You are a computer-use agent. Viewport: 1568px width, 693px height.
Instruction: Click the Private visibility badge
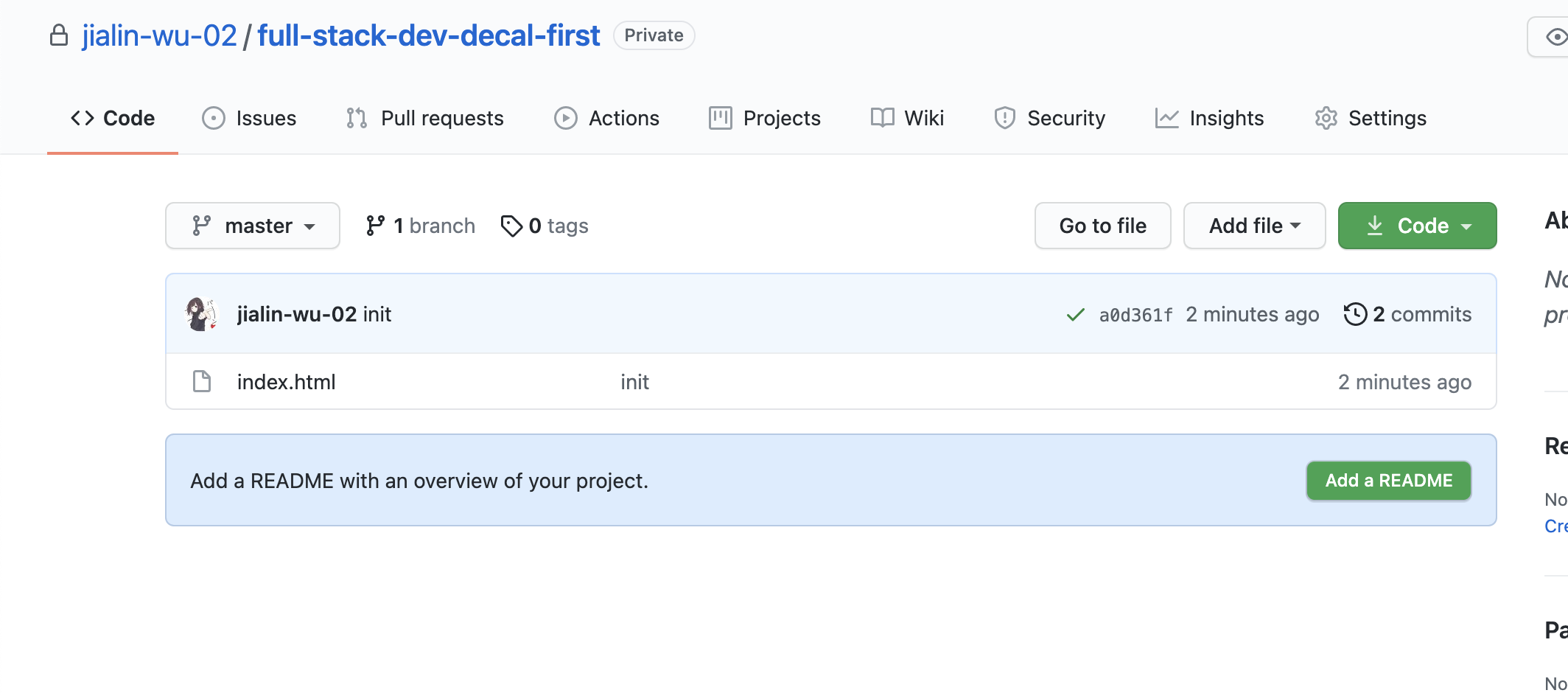(654, 35)
